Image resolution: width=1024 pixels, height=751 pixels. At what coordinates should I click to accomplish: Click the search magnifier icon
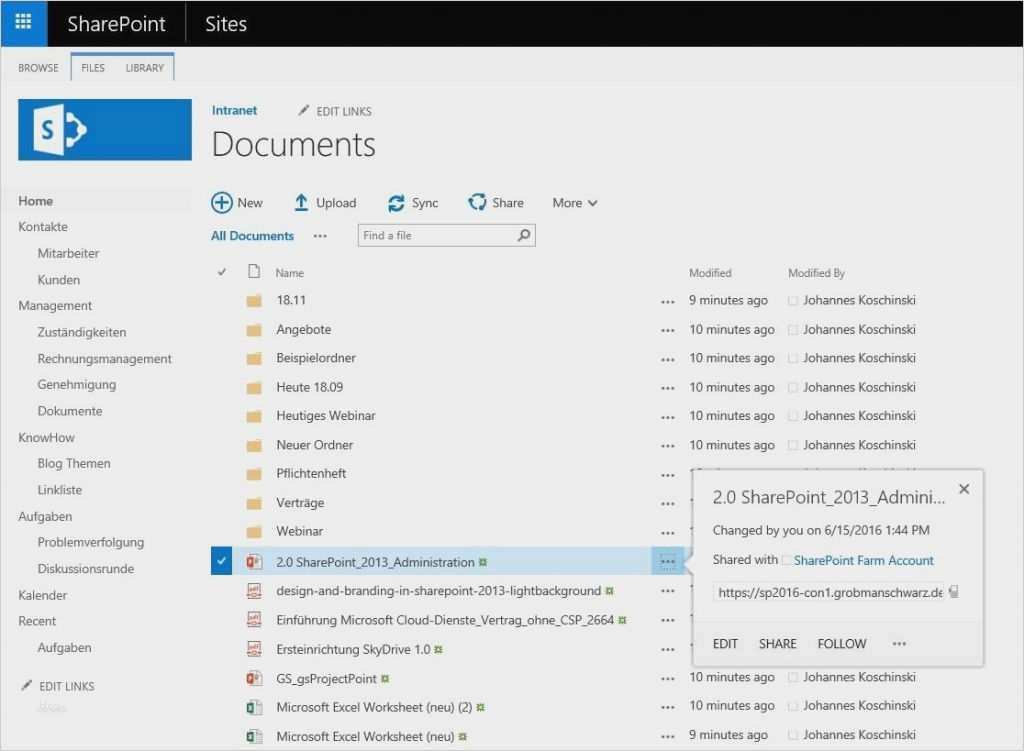tap(524, 235)
